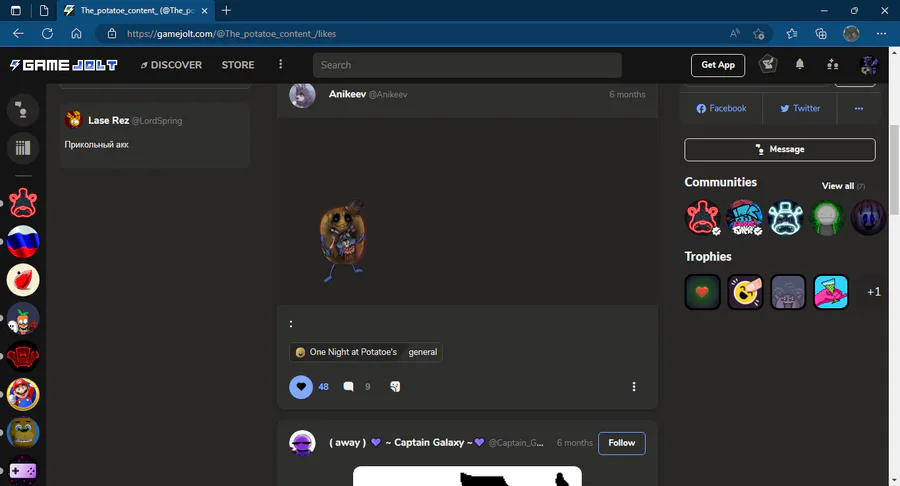
Task: Open the red Freddy community in left sidebar
Action: click(23, 203)
